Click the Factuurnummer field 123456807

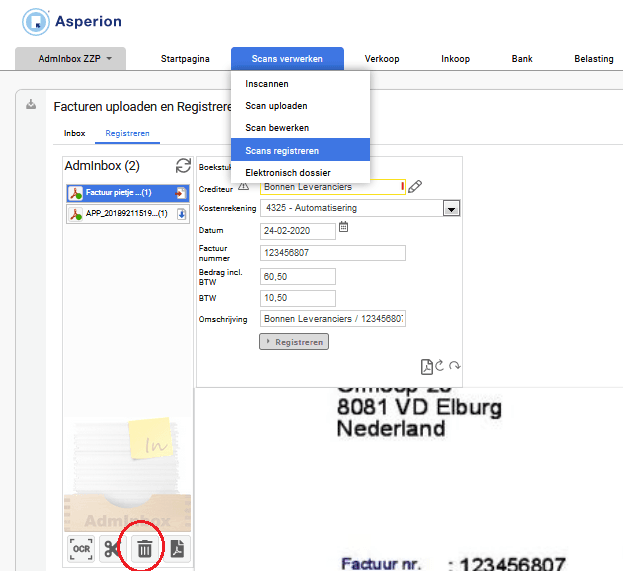[x=333, y=253]
